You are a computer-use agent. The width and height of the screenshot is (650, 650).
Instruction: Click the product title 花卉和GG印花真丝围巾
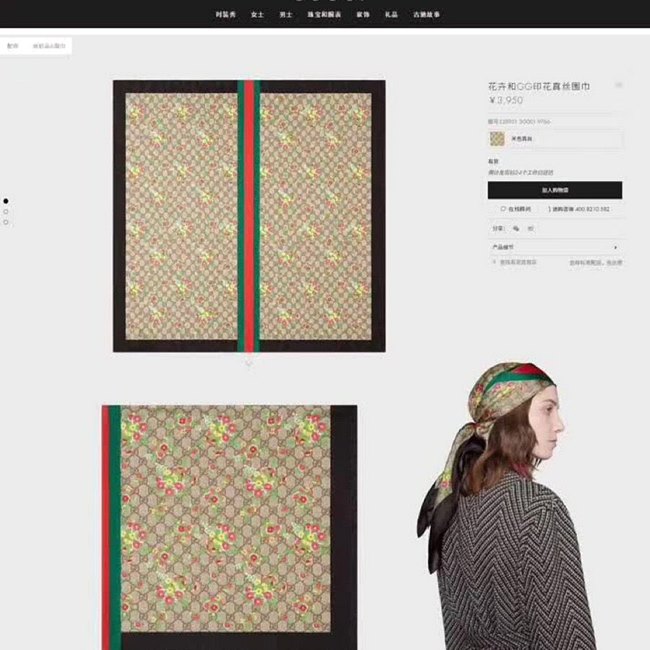[539, 86]
